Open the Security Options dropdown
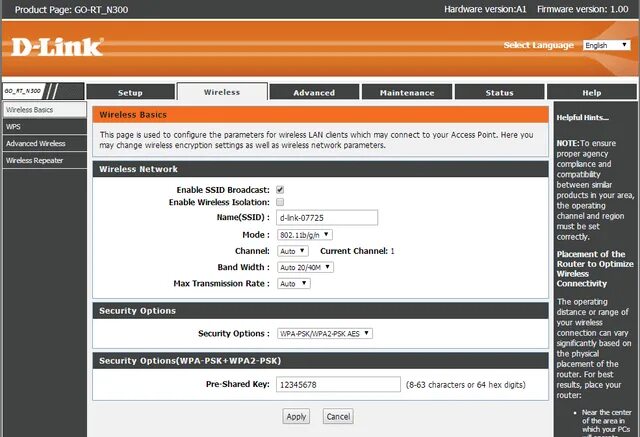640x437 pixels. pyautogui.click(x=324, y=333)
